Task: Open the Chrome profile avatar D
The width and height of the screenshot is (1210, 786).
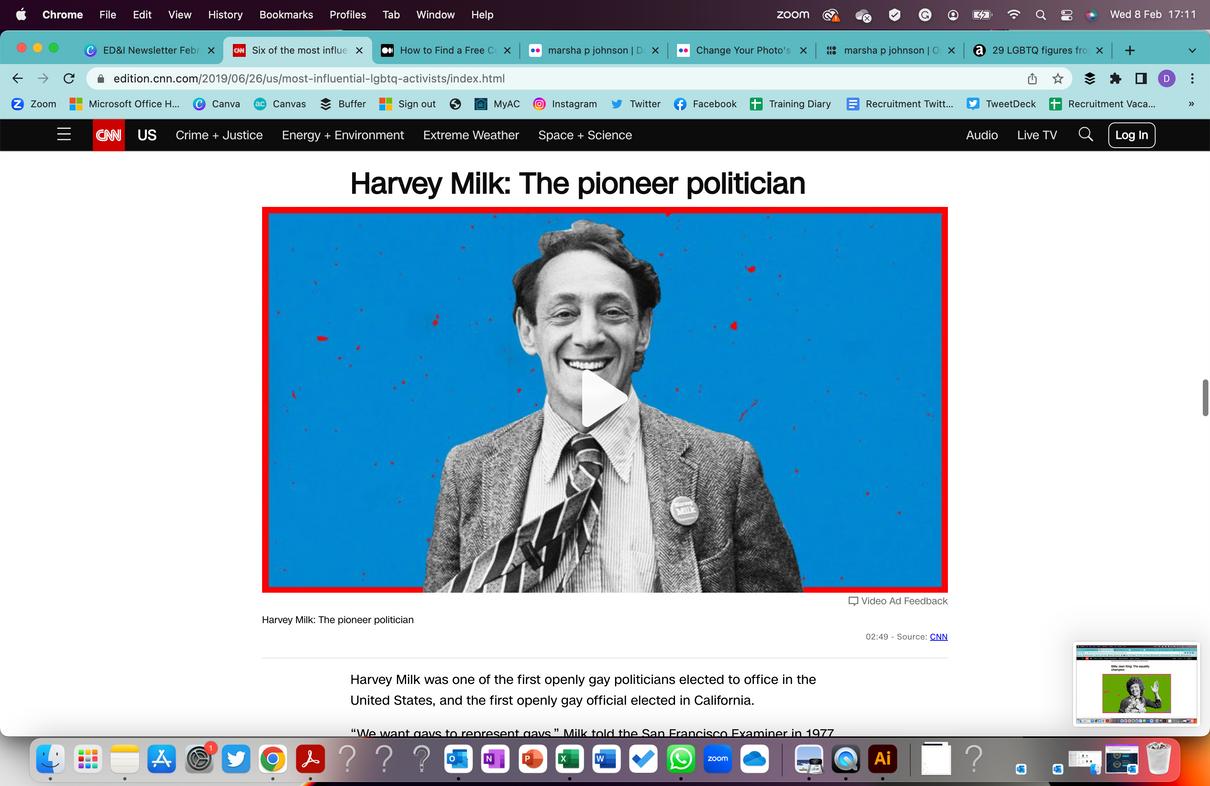Action: [1167, 78]
